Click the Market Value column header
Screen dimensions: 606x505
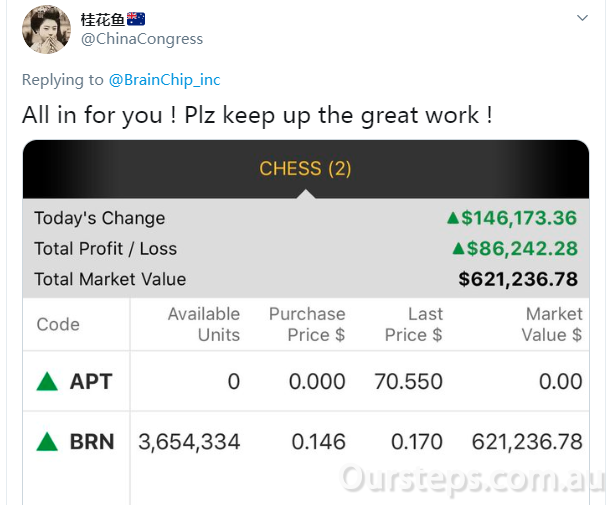552,325
